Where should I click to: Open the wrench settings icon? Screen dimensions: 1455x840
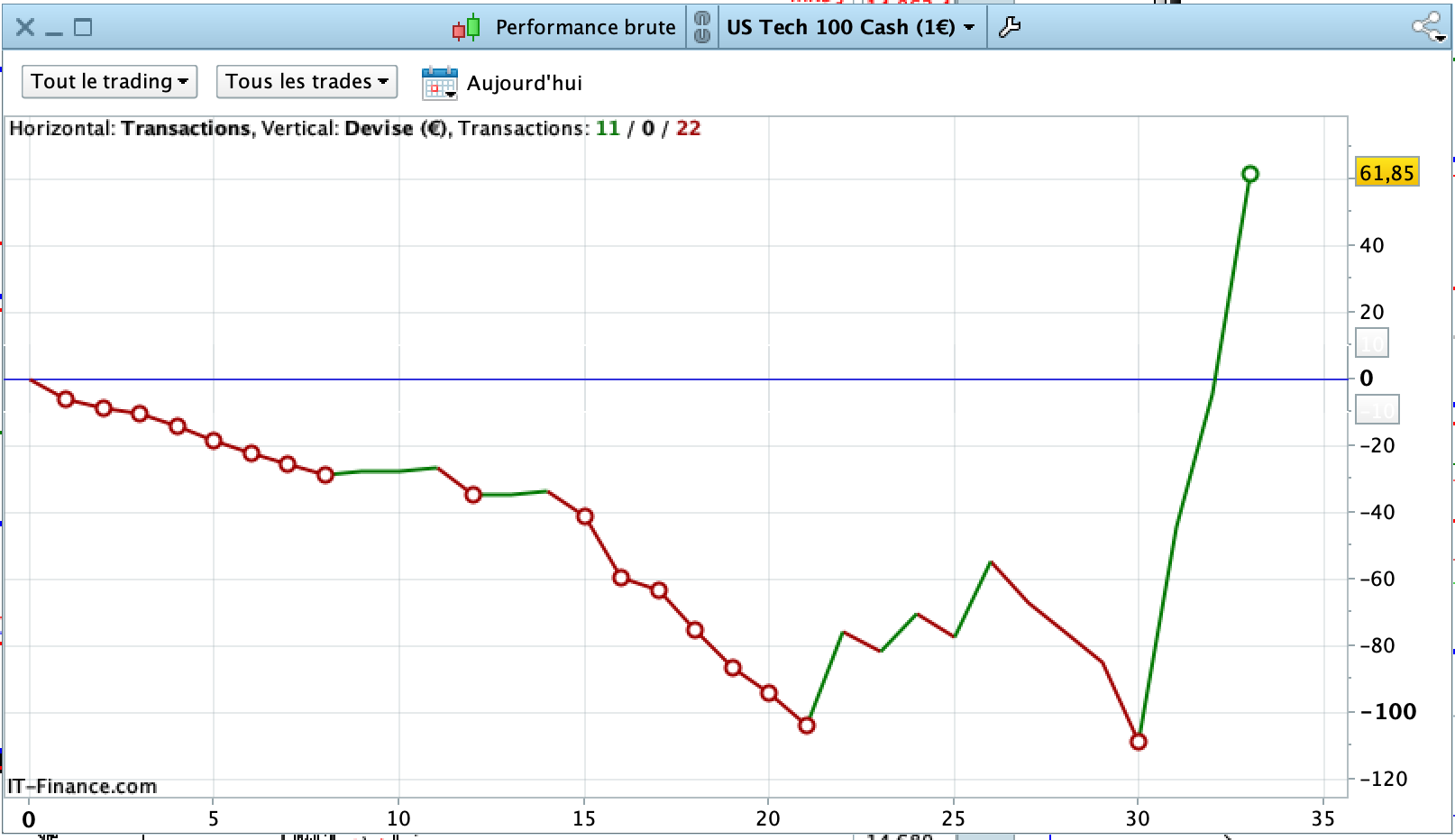coord(1010,27)
